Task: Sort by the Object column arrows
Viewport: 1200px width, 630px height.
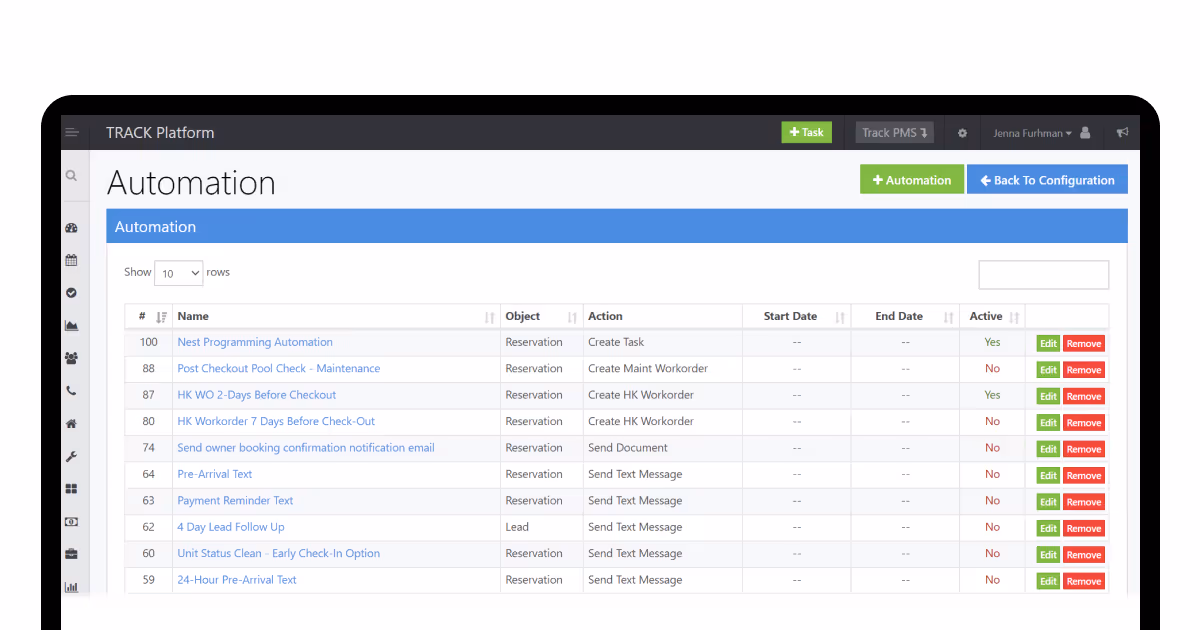Action: tap(573, 317)
